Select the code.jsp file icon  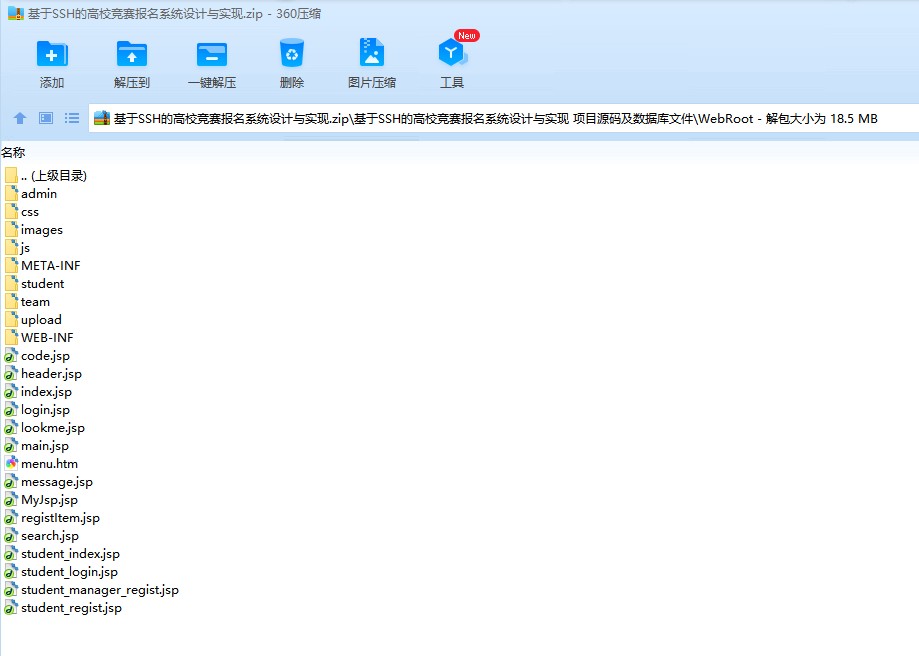point(11,356)
